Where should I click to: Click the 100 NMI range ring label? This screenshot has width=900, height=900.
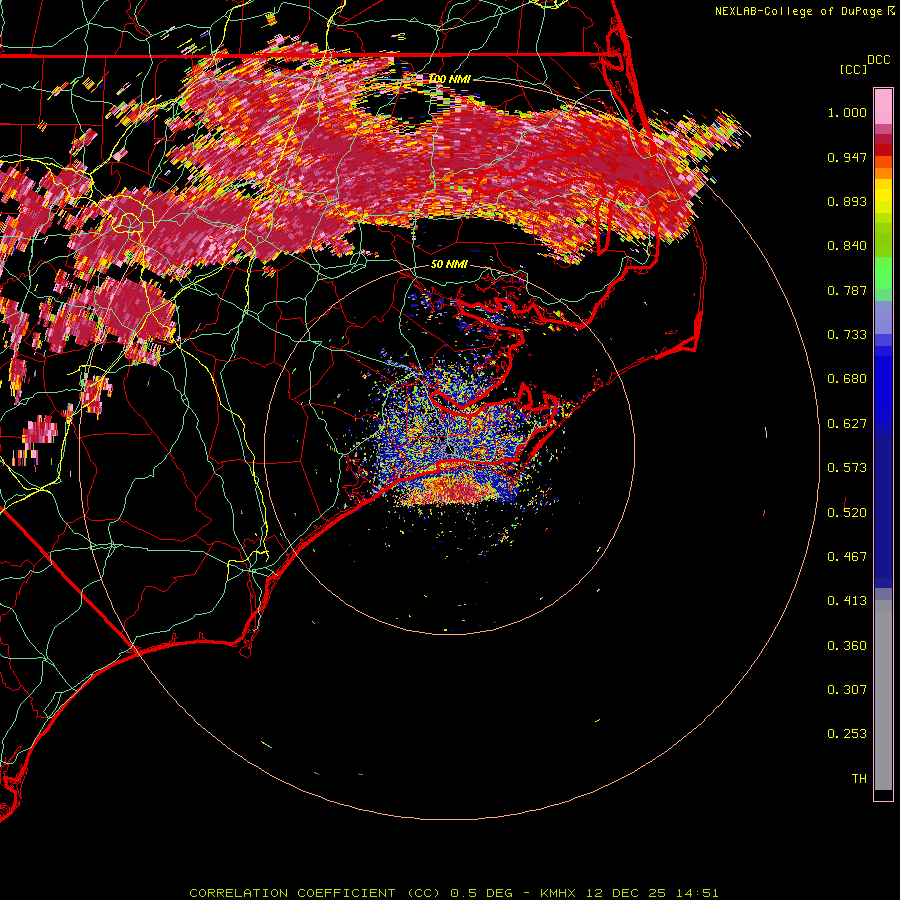coord(450,79)
